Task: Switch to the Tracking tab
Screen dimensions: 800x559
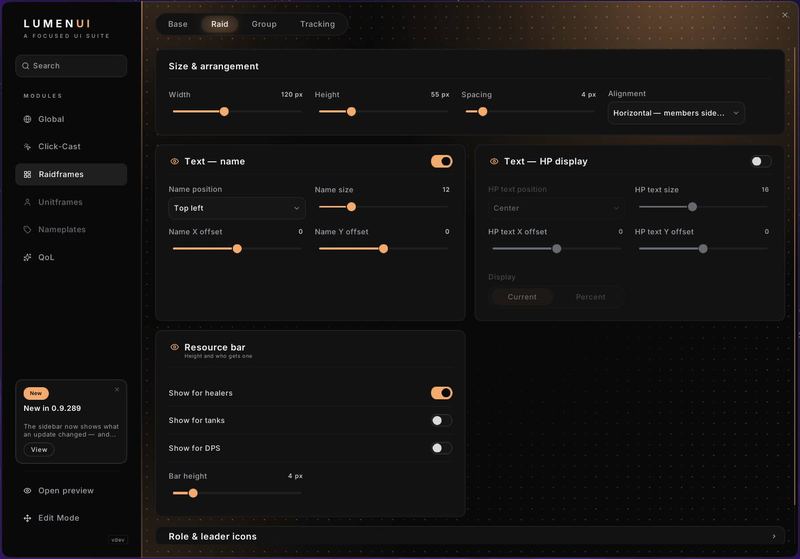Action: point(317,24)
